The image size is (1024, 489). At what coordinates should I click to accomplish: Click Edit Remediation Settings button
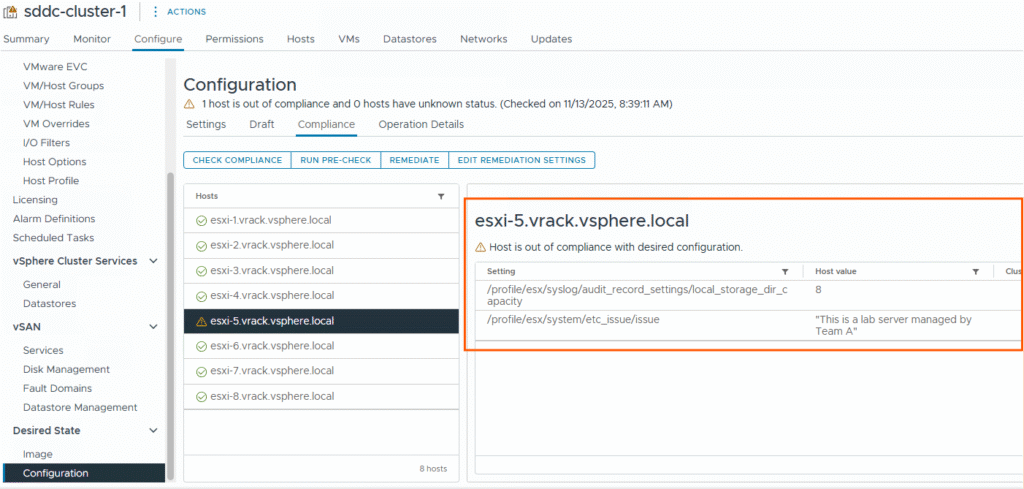pyautogui.click(x=521, y=160)
